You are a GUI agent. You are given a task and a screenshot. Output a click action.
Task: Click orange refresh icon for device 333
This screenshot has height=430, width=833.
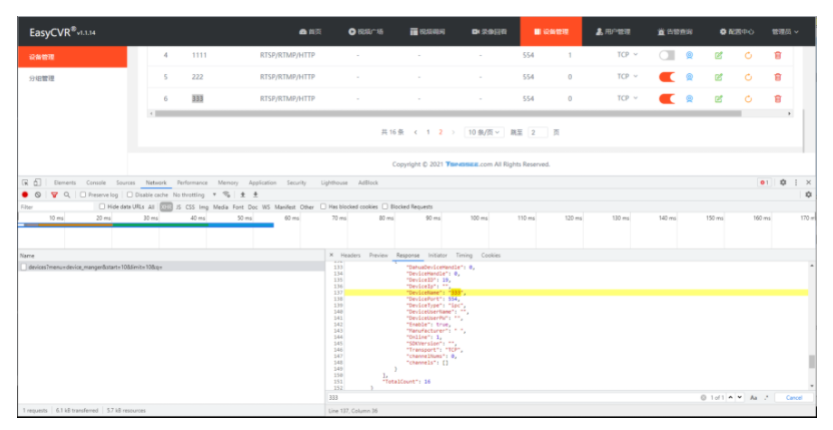(748, 99)
